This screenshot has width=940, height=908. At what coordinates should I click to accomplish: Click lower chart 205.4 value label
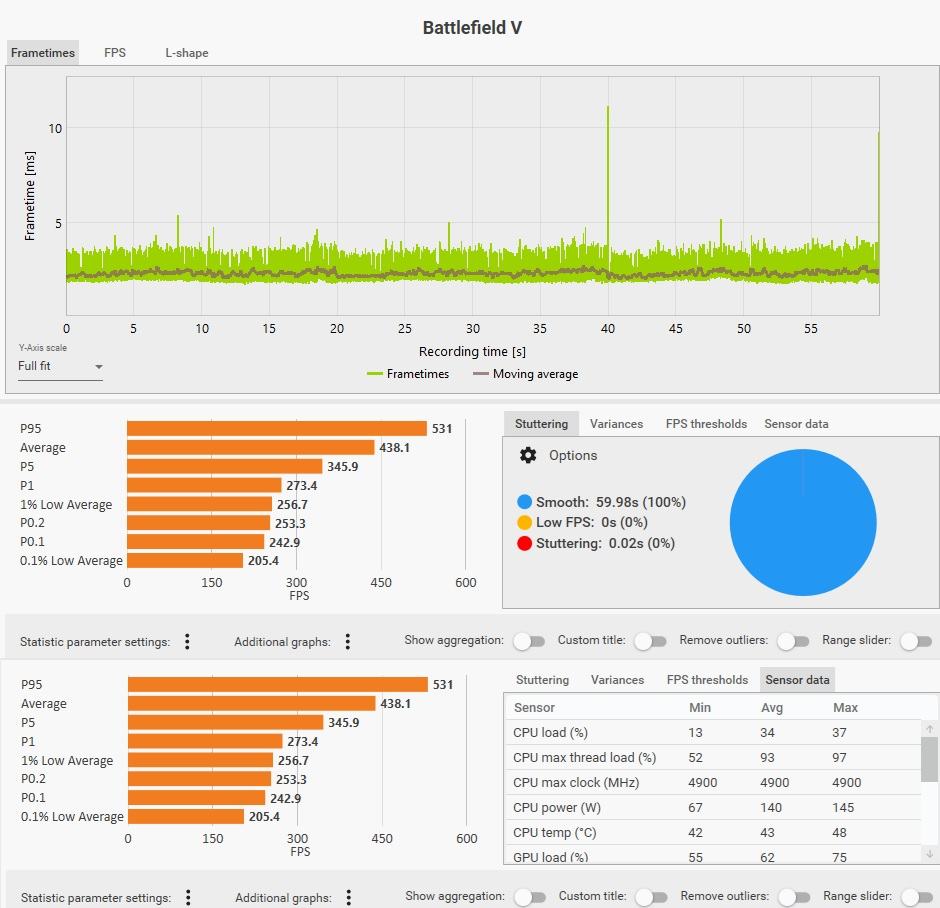point(264,816)
